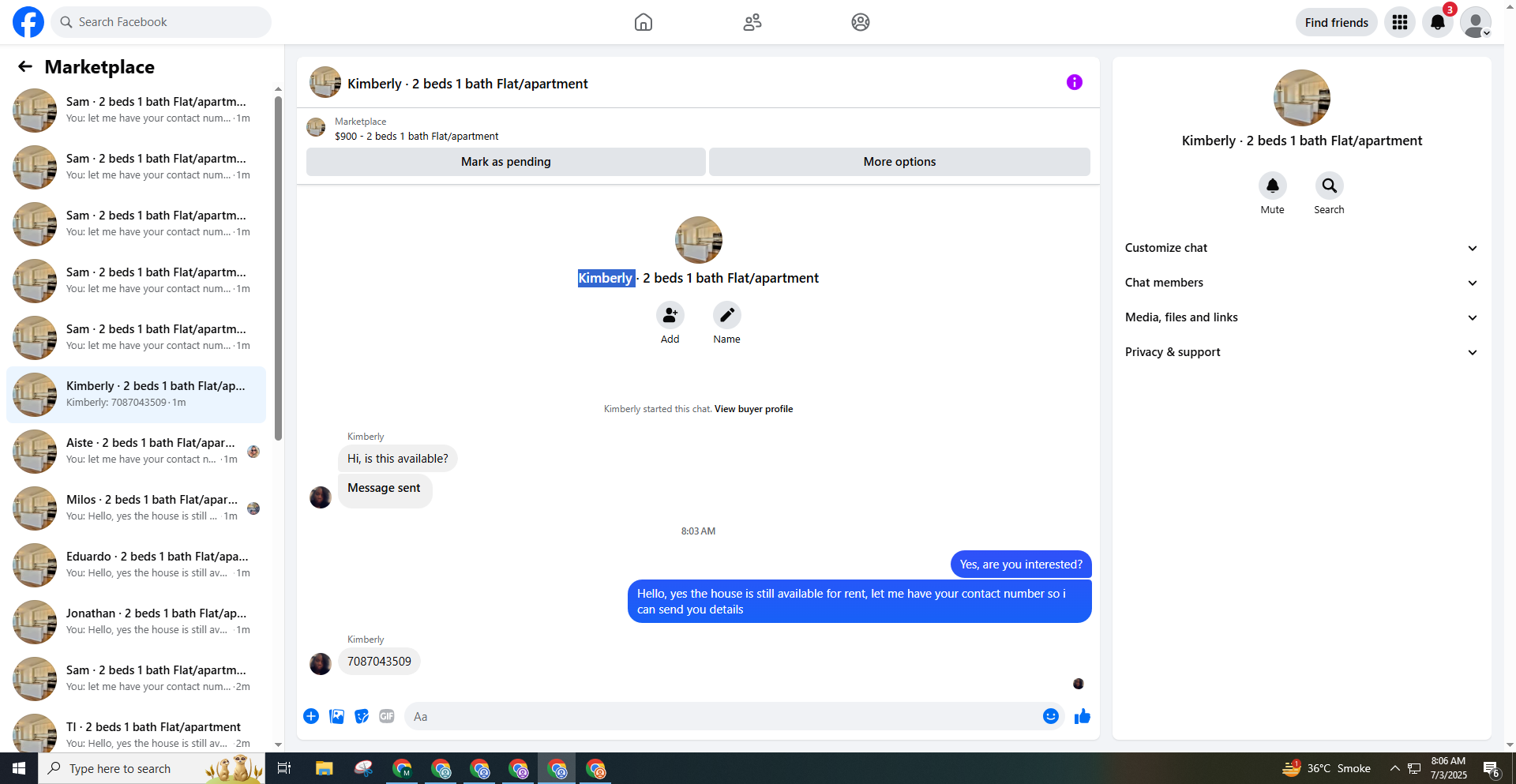Open Kimberly conversation in chat list
The height and width of the screenshot is (784, 1516).
pos(136,394)
